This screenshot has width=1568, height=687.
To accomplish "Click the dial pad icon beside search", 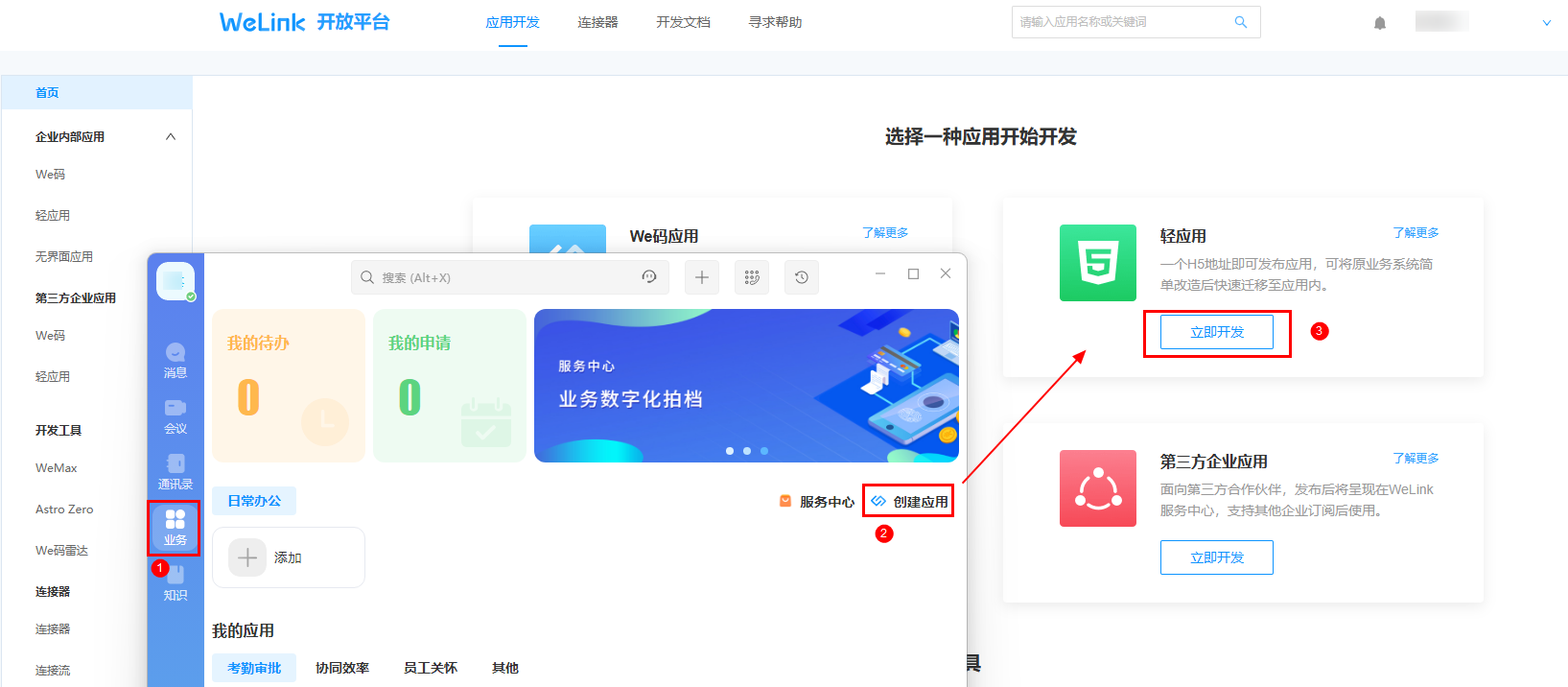I will [752, 277].
